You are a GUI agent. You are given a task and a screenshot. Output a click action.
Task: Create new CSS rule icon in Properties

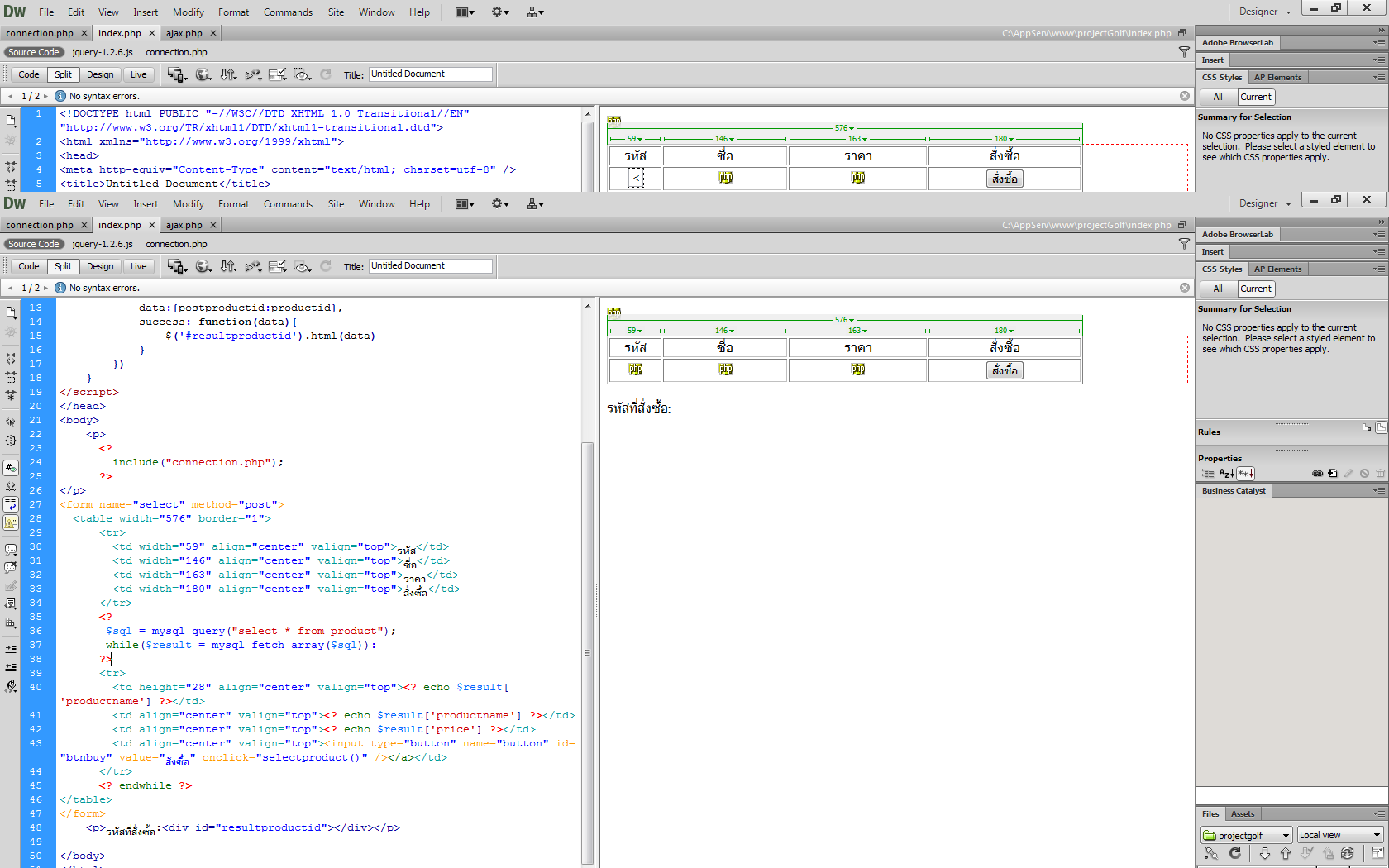(1333, 474)
